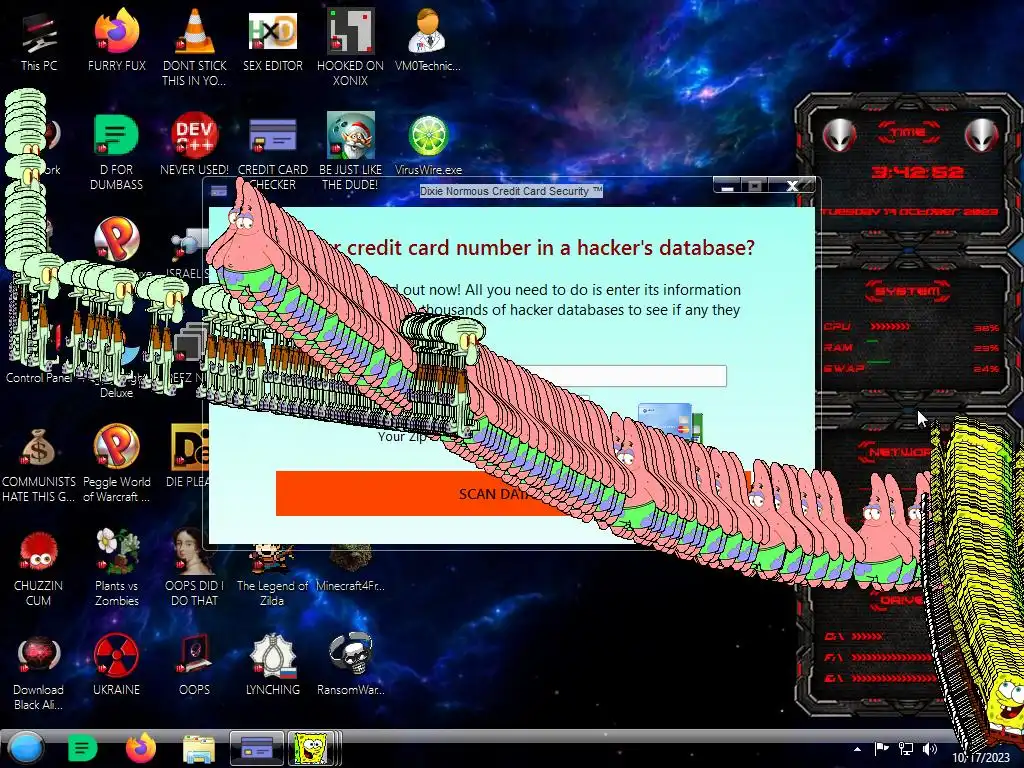Click the orange SCAN DATABASE button
Viewport: 1024px width, 768px height.
click(513, 494)
